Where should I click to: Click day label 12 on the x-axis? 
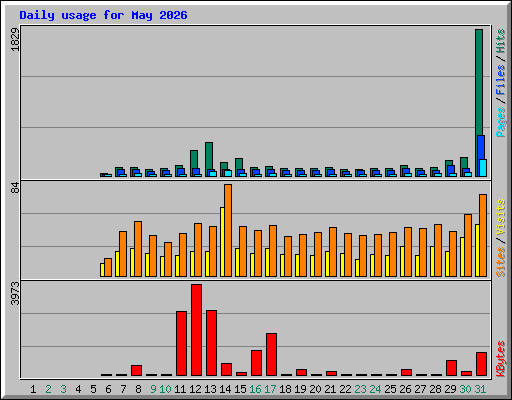click(x=195, y=389)
